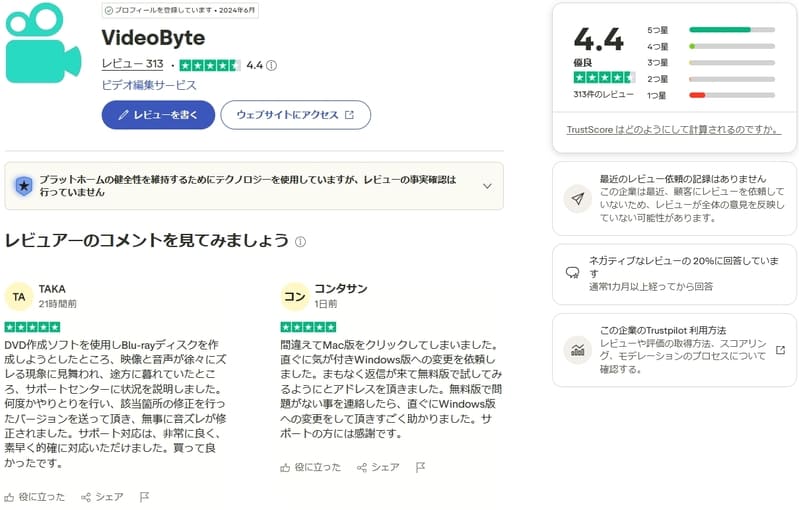Click the five-star rating on コンタサン's review
The width and height of the screenshot is (799, 510).
pyautogui.click(x=308, y=327)
